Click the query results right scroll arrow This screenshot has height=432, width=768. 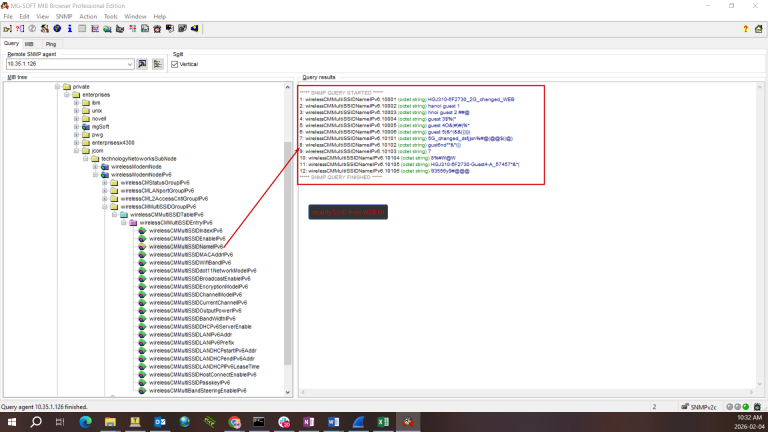tap(752, 392)
